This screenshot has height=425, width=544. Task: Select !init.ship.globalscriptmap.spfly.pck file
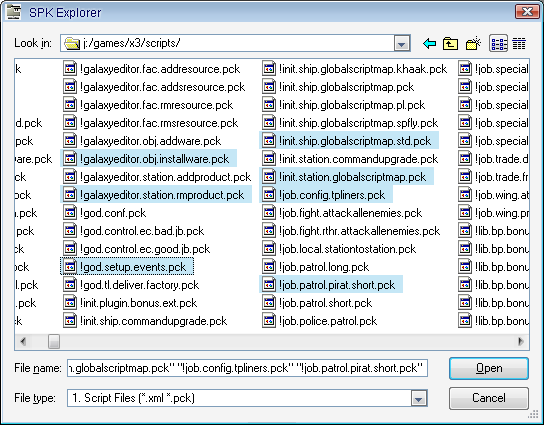[x=350, y=123]
